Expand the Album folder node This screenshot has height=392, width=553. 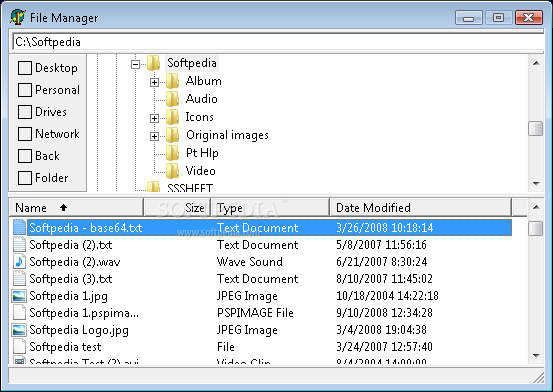coord(154,82)
